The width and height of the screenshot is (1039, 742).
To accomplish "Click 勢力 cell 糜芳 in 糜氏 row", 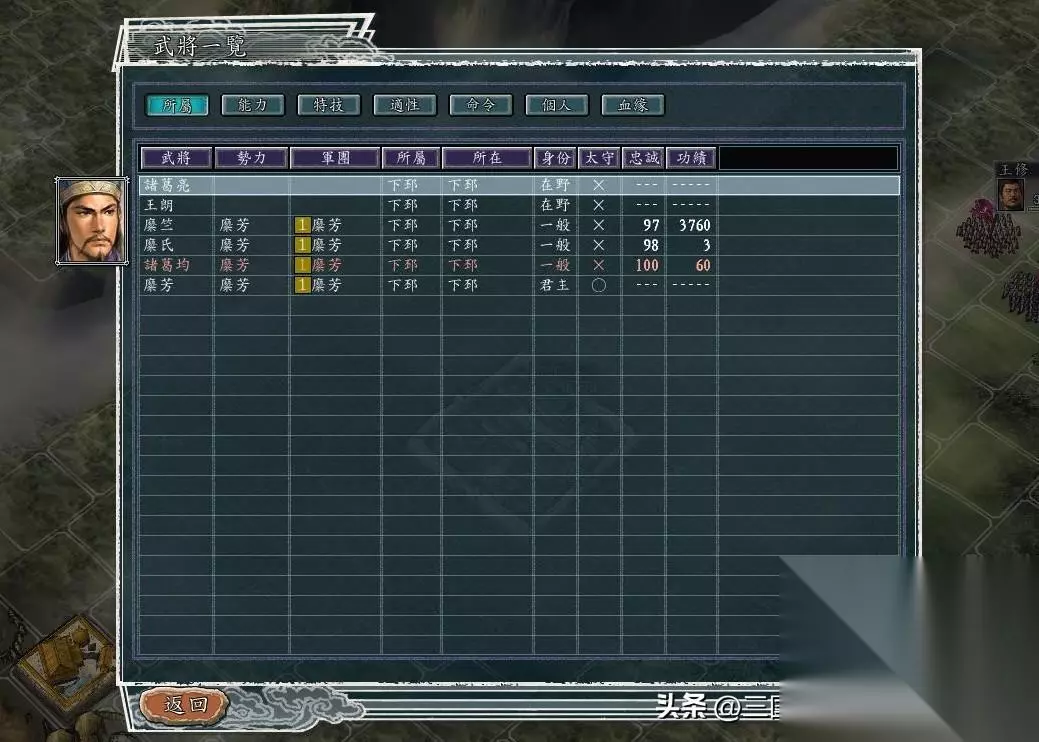I will 235,245.
